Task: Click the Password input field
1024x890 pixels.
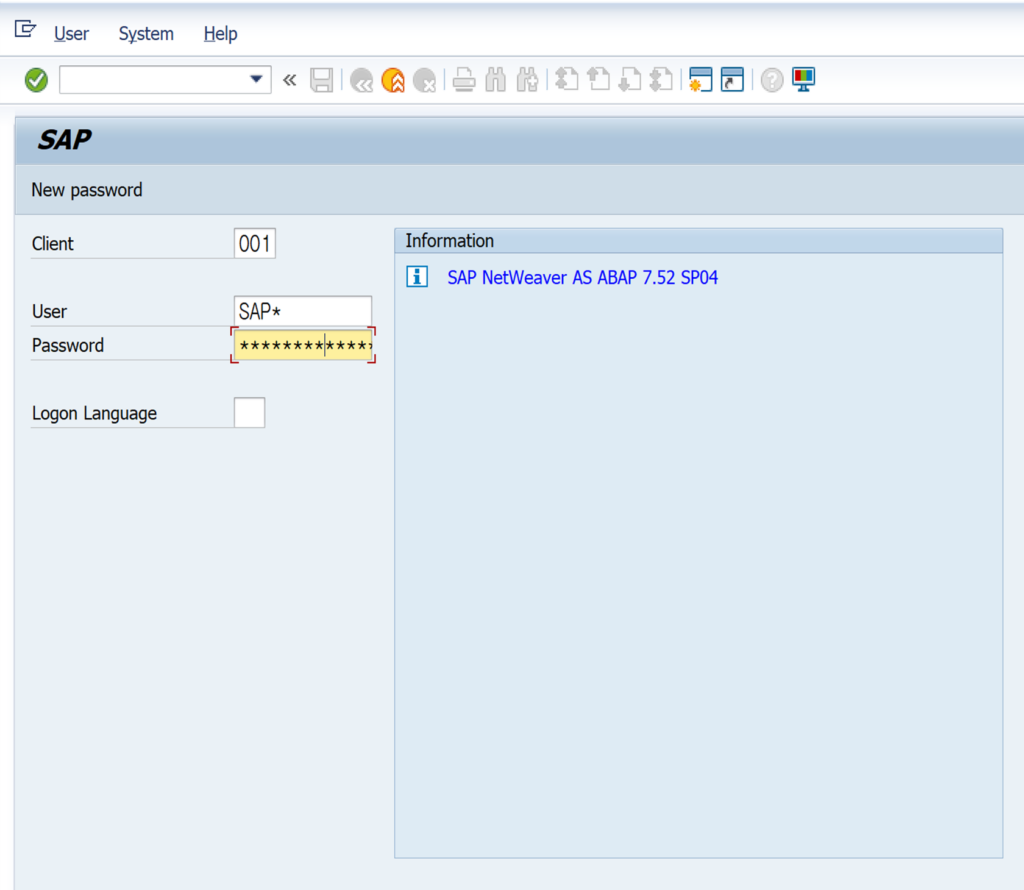Action: (x=303, y=345)
